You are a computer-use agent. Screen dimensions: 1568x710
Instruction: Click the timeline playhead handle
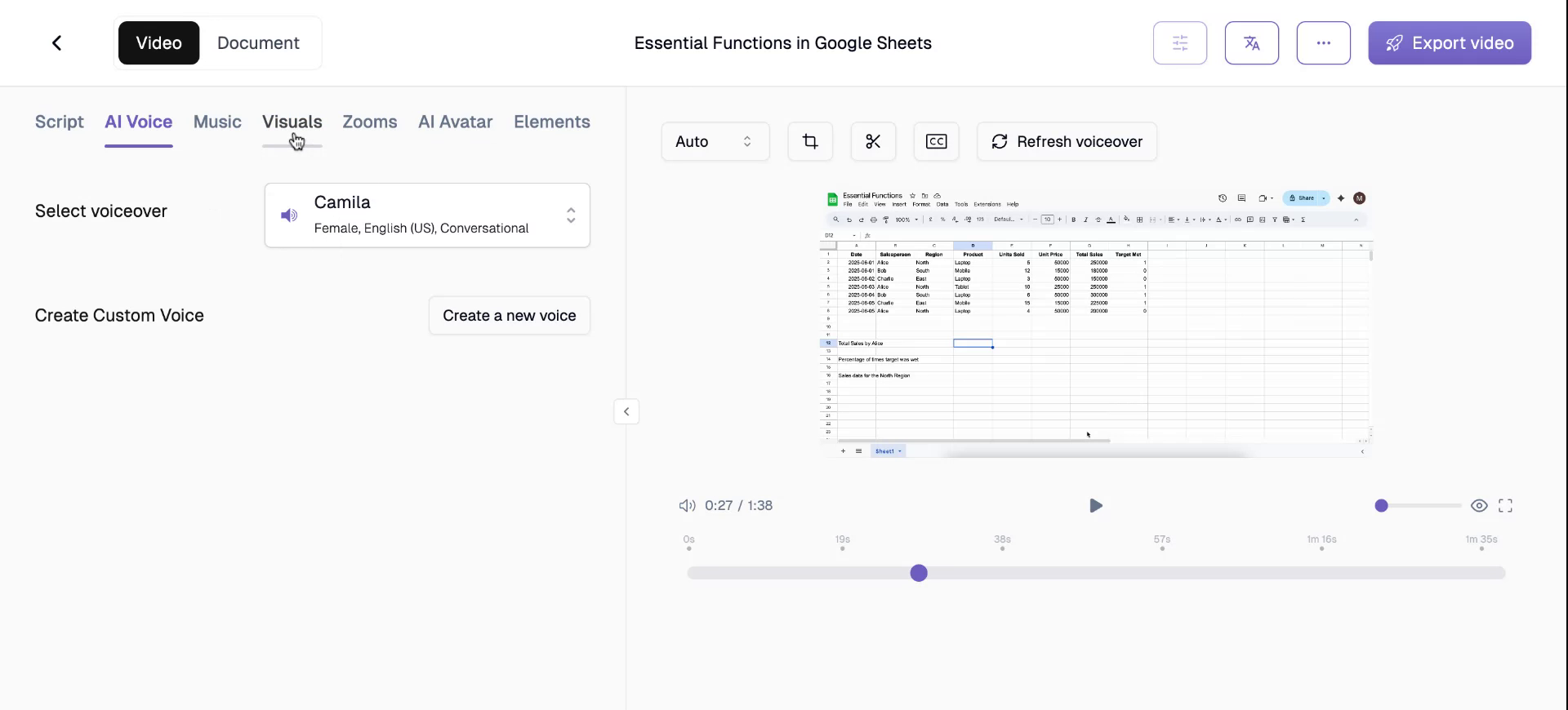coord(919,573)
